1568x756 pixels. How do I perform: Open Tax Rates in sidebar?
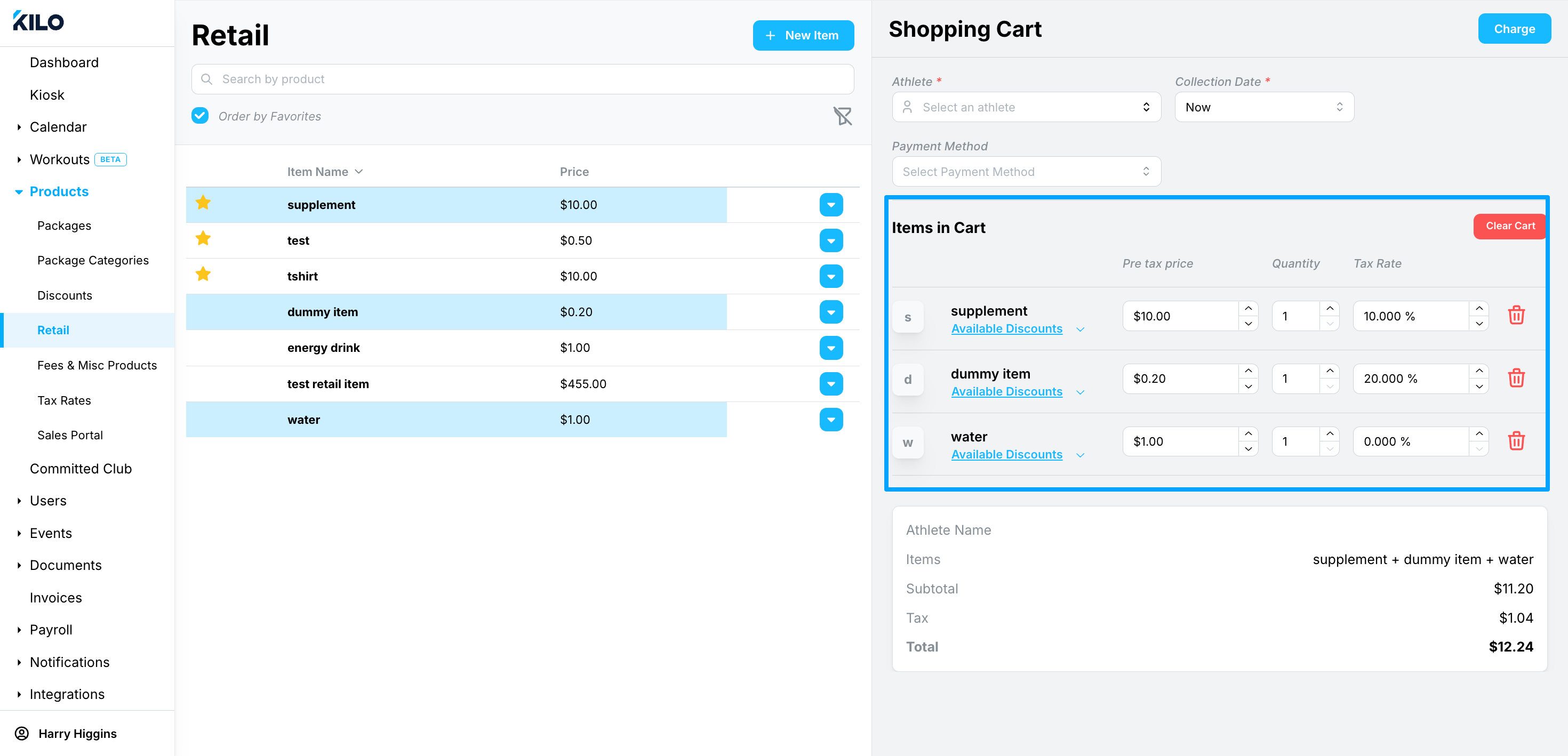[x=64, y=400]
